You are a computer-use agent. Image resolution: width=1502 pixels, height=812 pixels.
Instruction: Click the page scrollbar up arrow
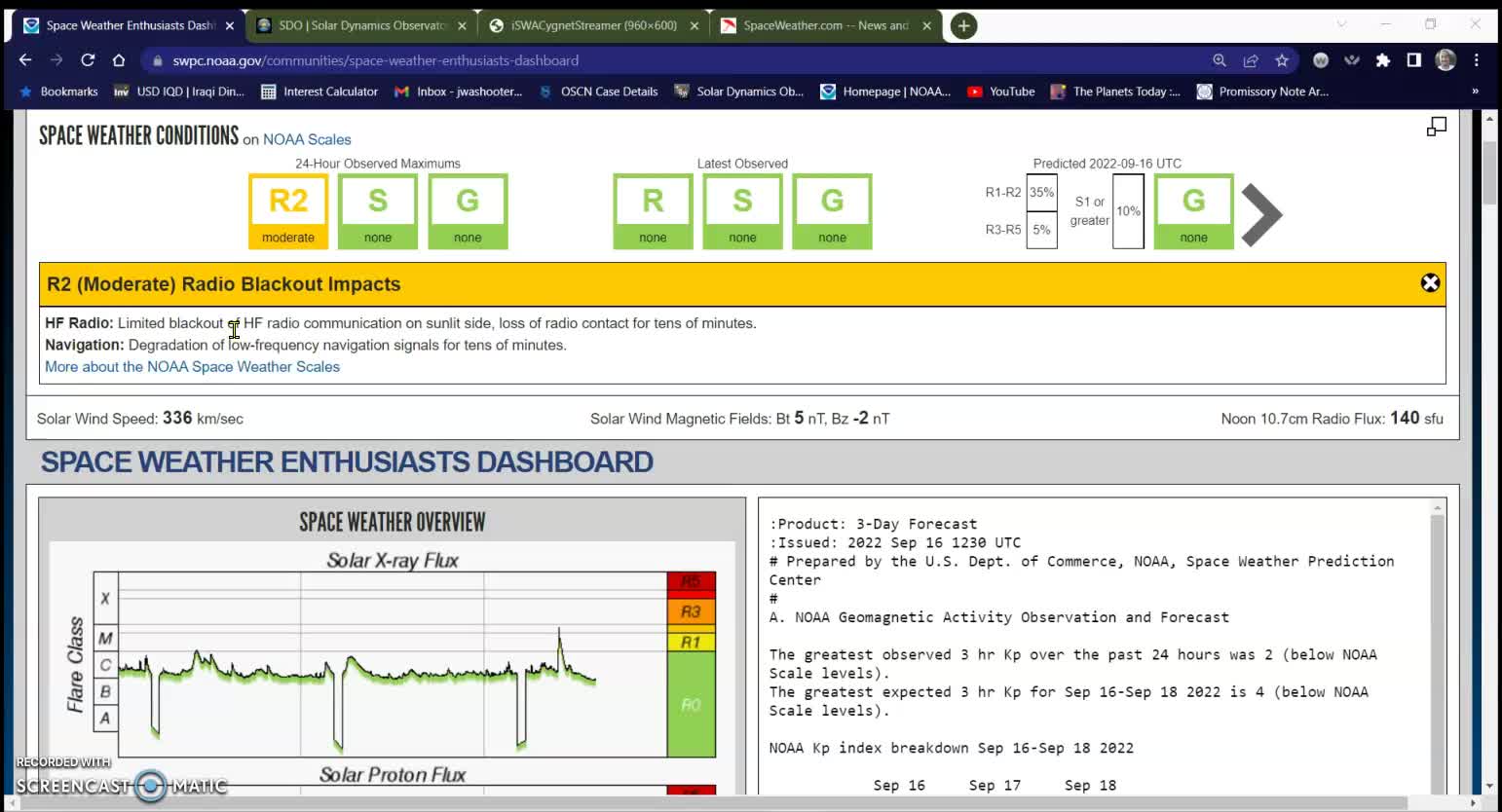(x=1488, y=118)
